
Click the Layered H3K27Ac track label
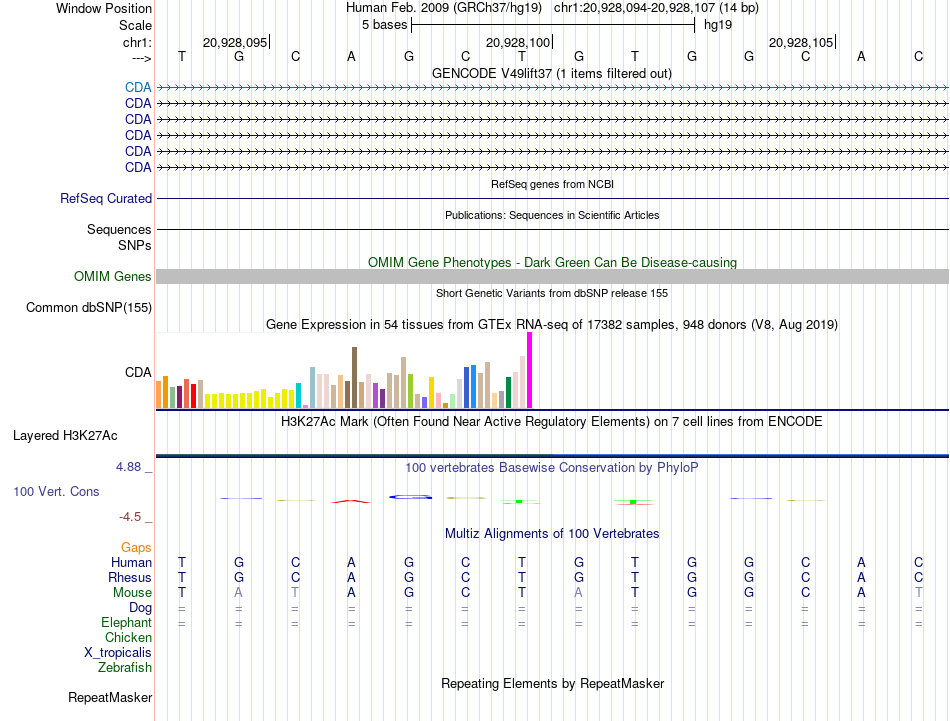coord(65,436)
